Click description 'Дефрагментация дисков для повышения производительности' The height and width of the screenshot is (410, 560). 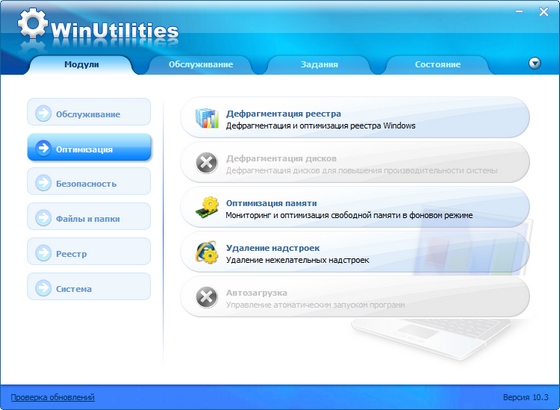point(361,170)
